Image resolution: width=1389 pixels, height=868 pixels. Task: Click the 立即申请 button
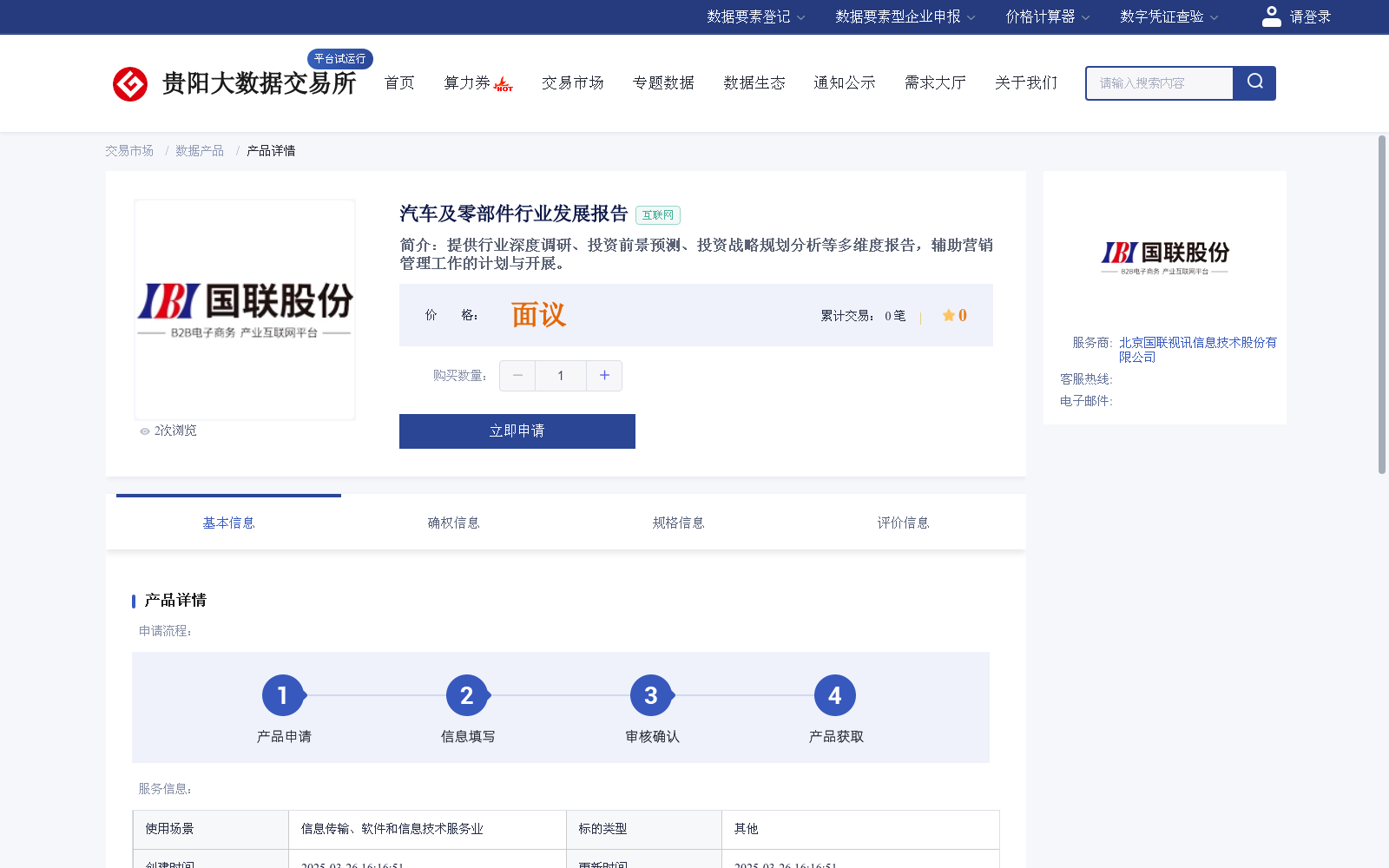coord(517,431)
